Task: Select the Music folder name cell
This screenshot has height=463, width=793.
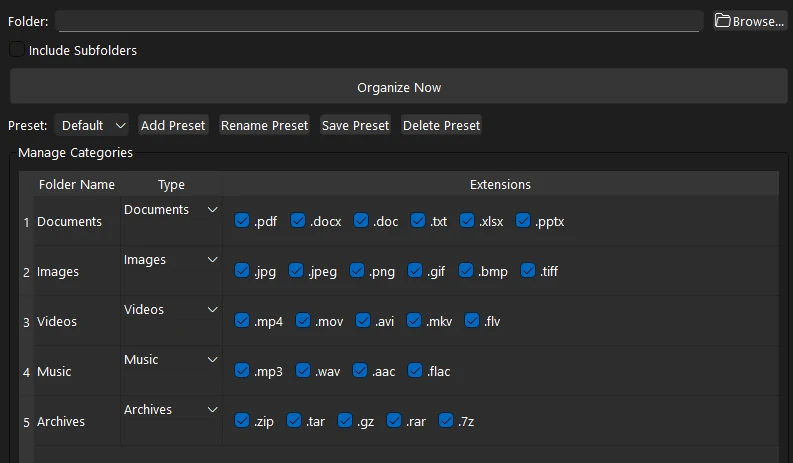Action: click(x=77, y=371)
